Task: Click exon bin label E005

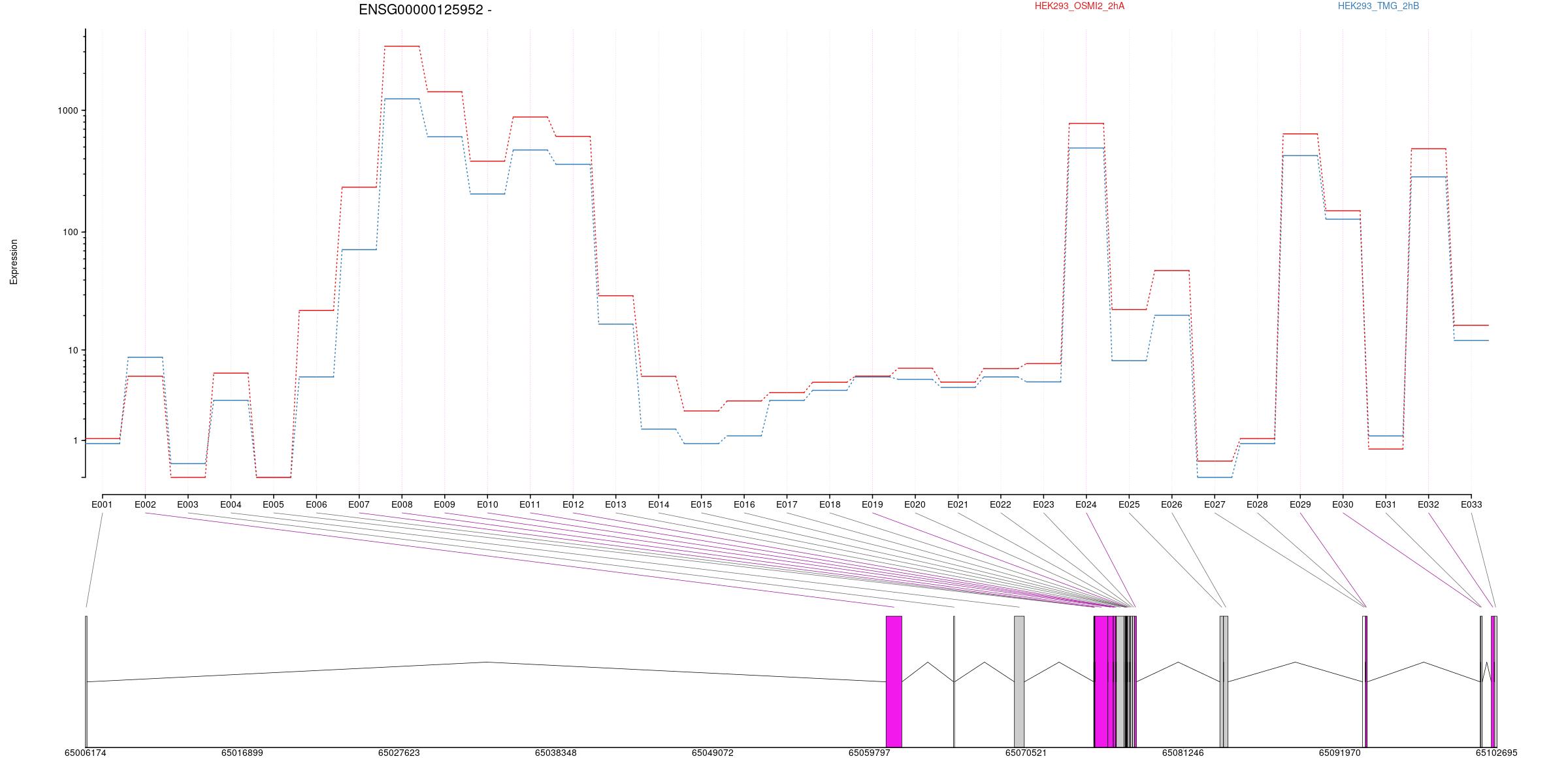Action: click(x=273, y=504)
